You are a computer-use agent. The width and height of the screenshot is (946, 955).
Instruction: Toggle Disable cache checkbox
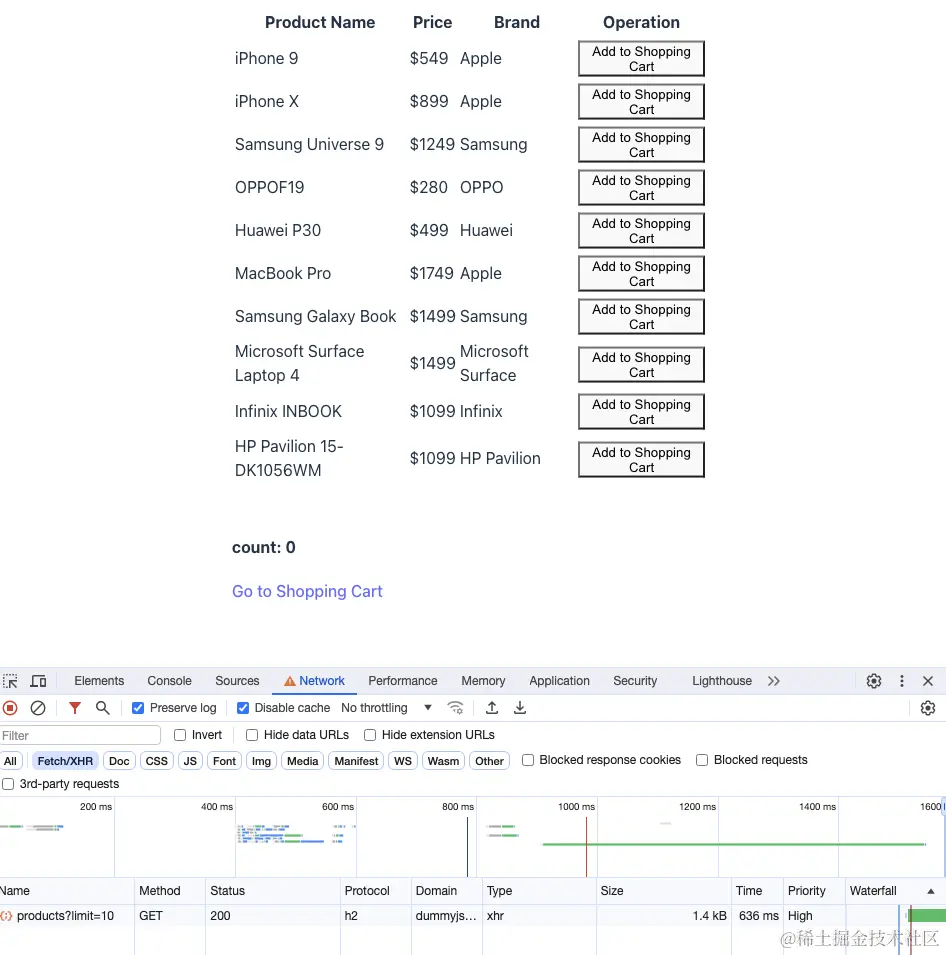(x=242, y=708)
